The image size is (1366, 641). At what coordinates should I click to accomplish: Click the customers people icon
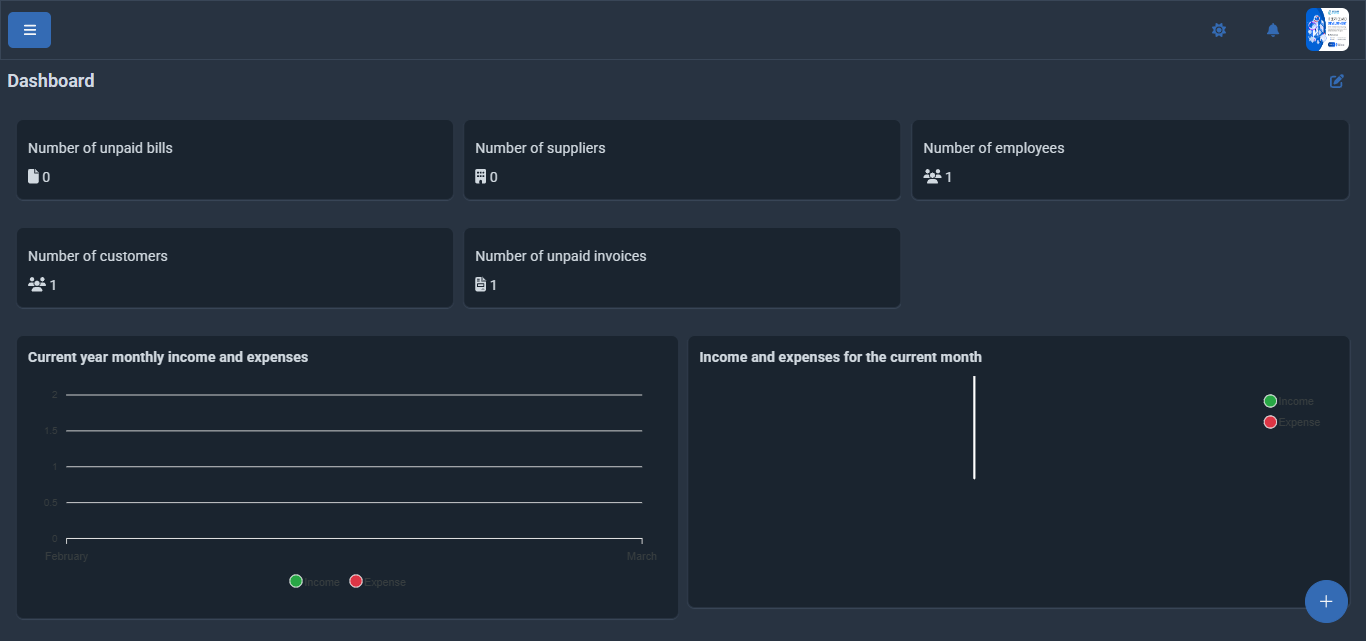[37, 285]
